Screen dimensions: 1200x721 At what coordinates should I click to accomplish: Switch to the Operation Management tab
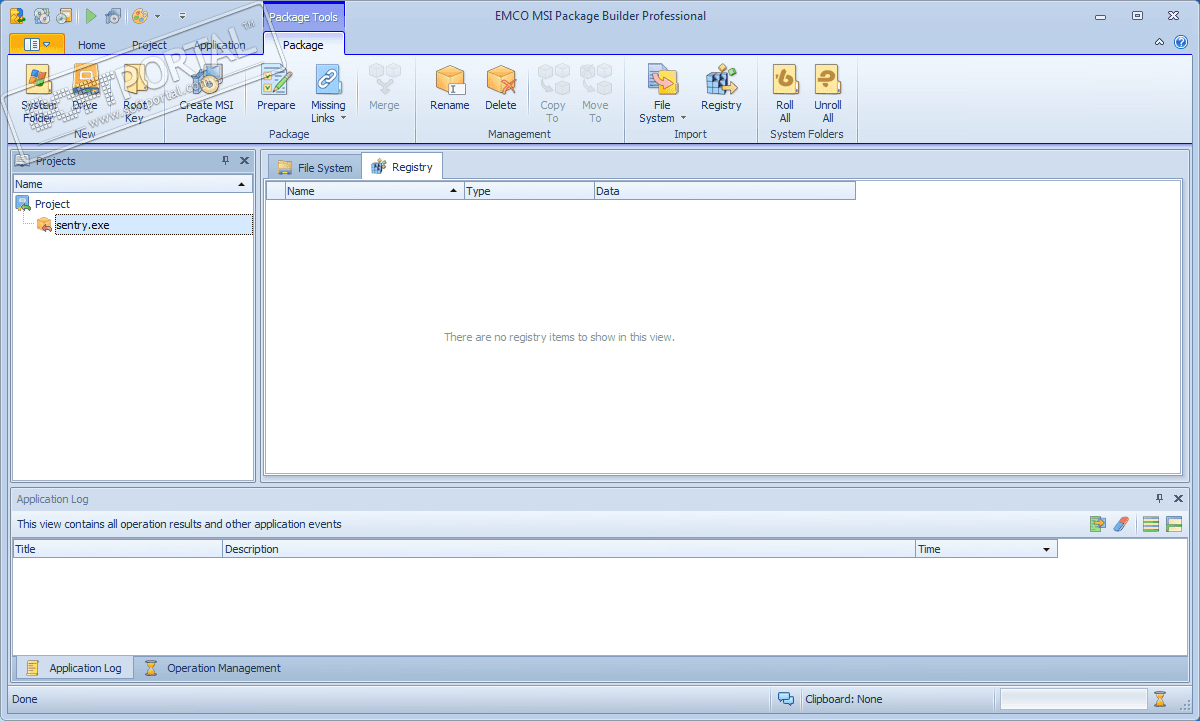(x=213, y=668)
